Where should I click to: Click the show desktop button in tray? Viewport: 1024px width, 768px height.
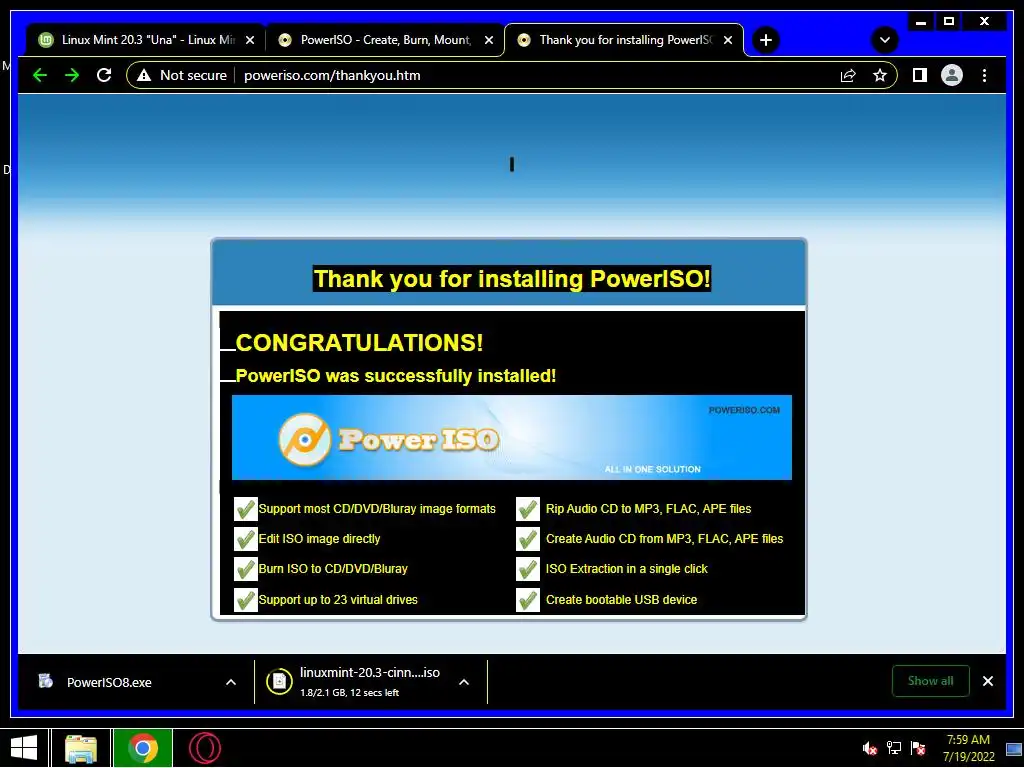click(x=1014, y=748)
